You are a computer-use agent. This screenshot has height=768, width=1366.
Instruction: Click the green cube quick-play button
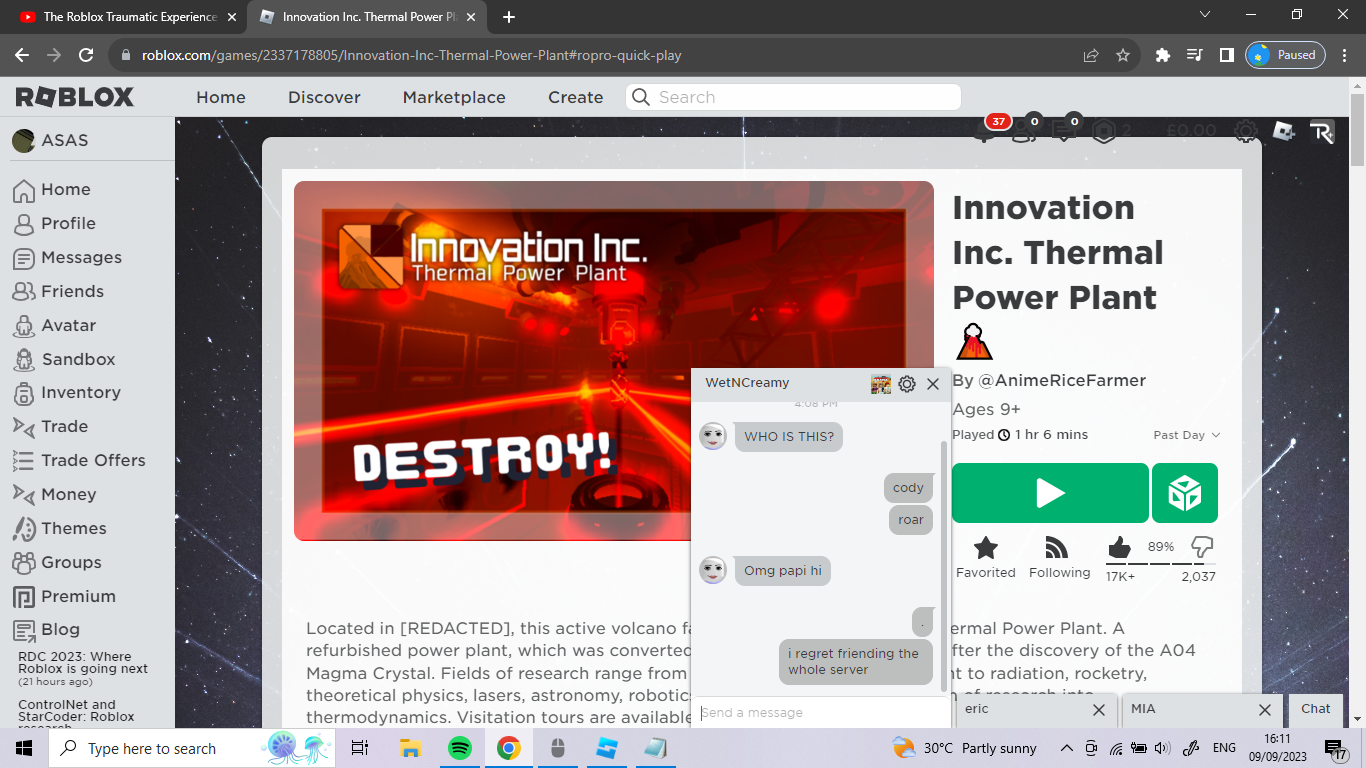pyautogui.click(x=1185, y=493)
